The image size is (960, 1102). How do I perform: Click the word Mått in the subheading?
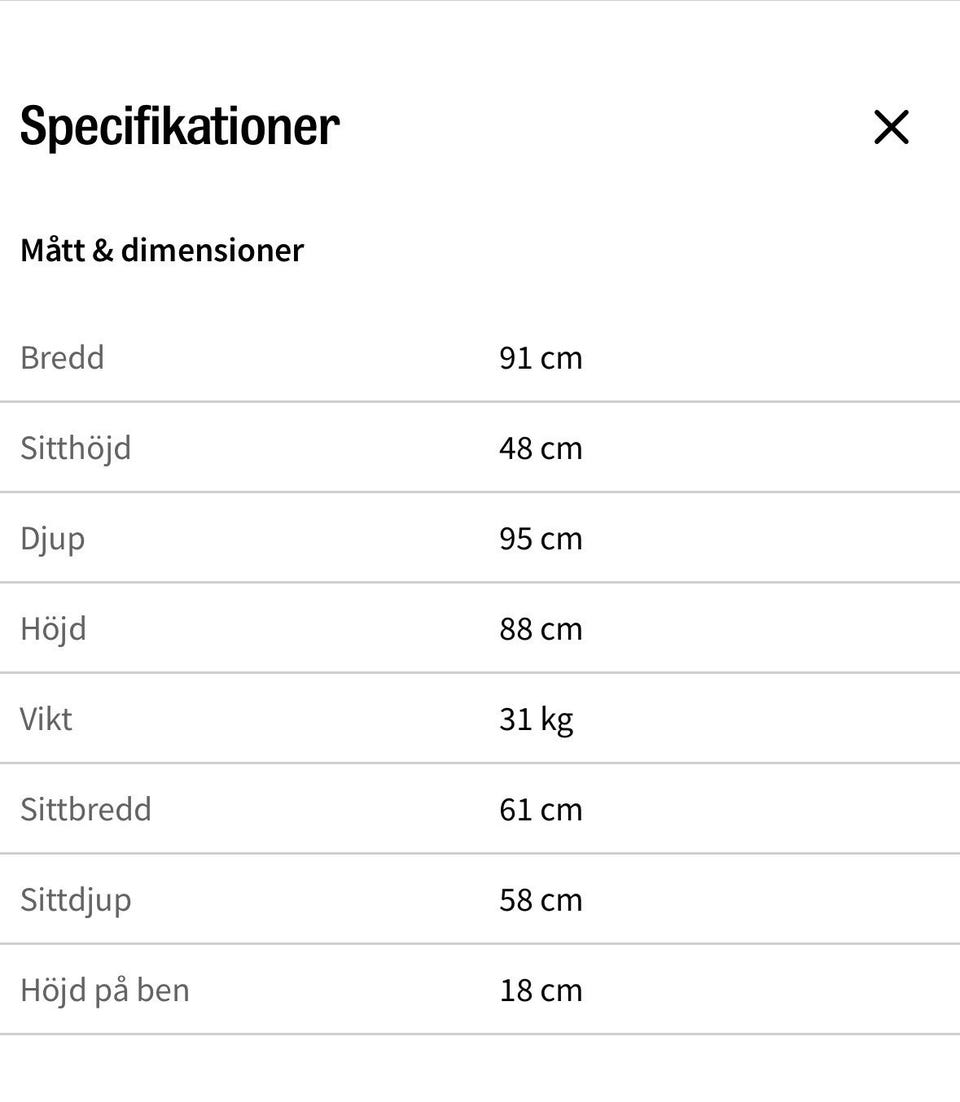[x=52, y=250]
